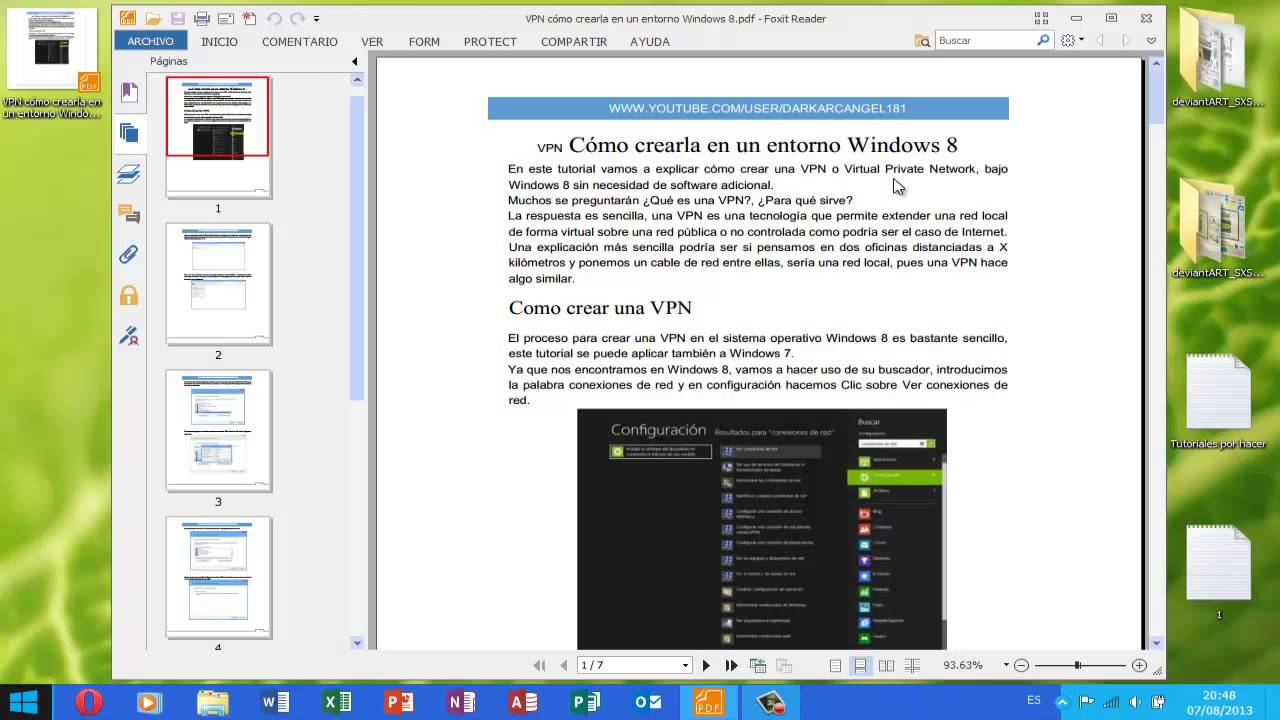Image resolution: width=1280 pixels, height=720 pixels.
Task: Save the document with the floppy disk icon
Action: click(x=177, y=18)
